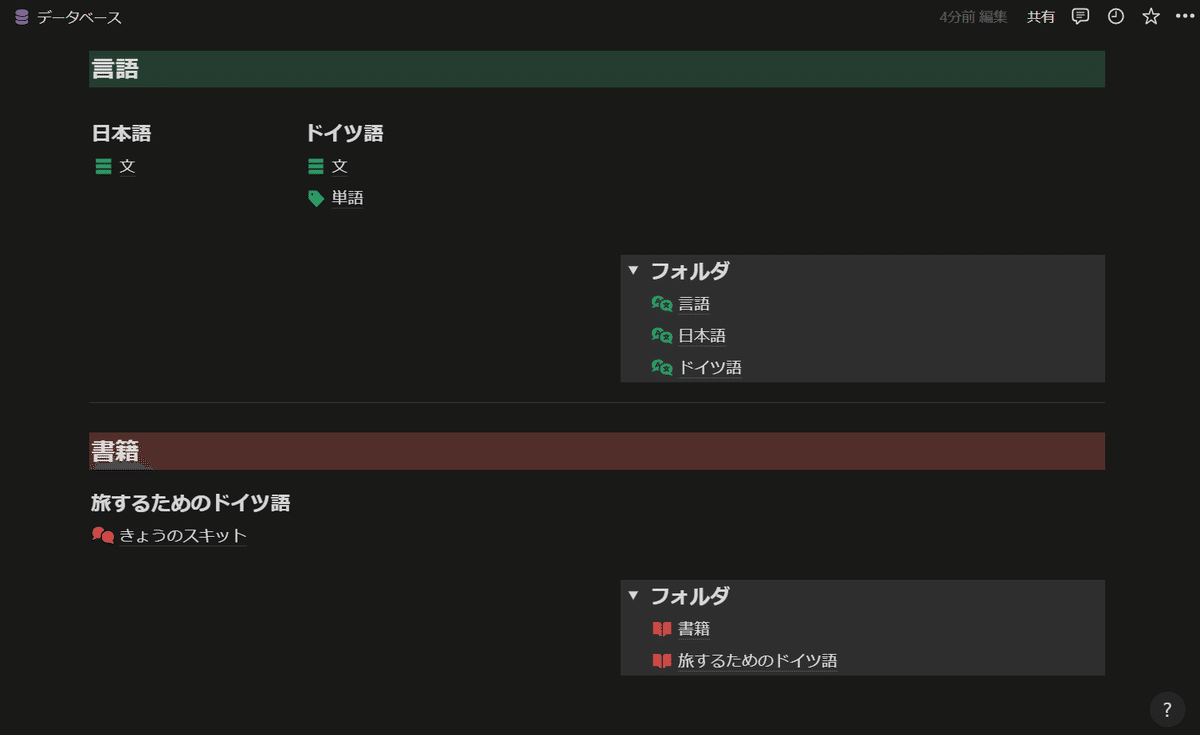1200x735 pixels.
Task: Click the green 言語 heading block
Action: coord(597,69)
